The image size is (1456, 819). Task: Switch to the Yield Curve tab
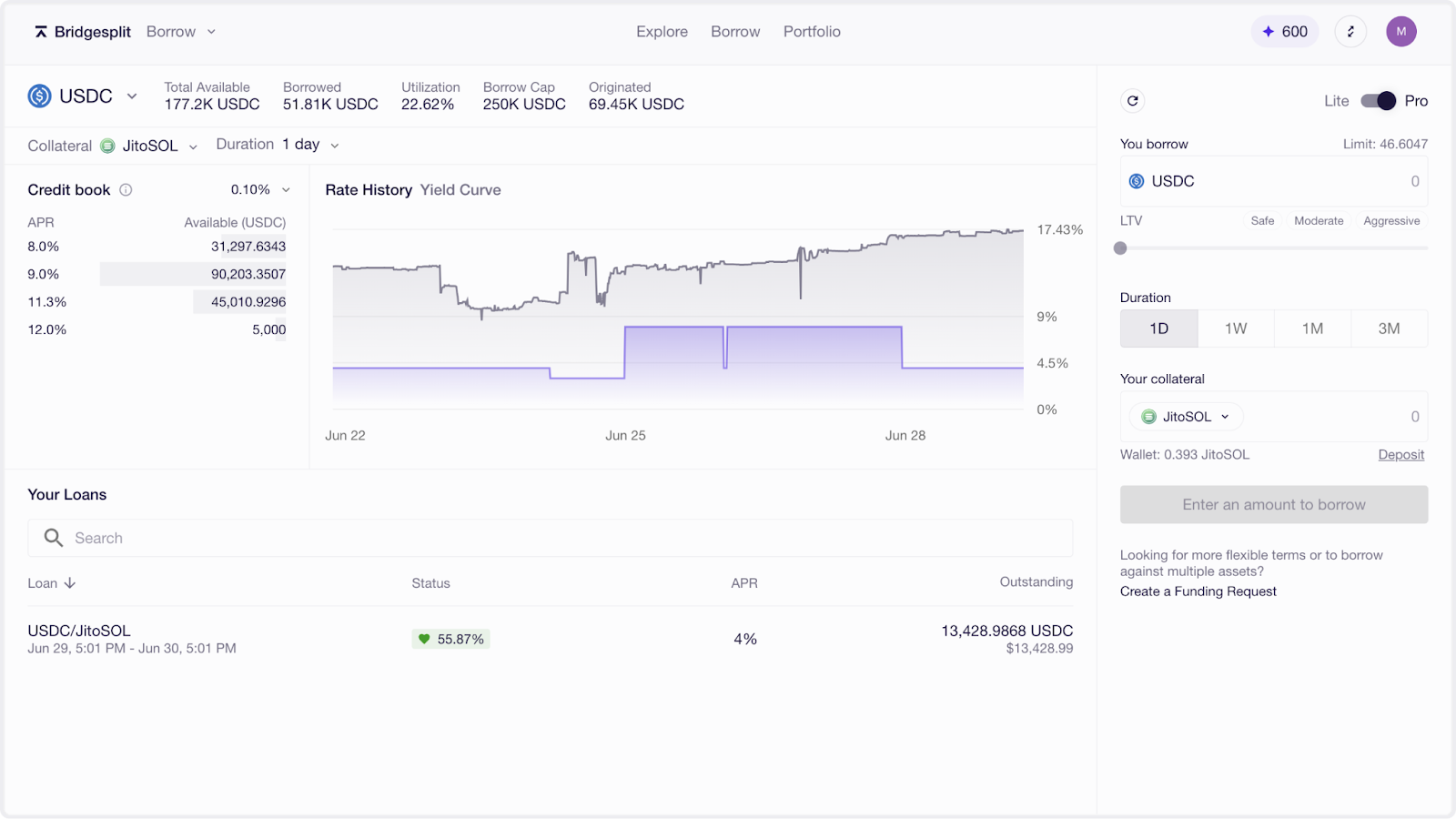coord(460,190)
